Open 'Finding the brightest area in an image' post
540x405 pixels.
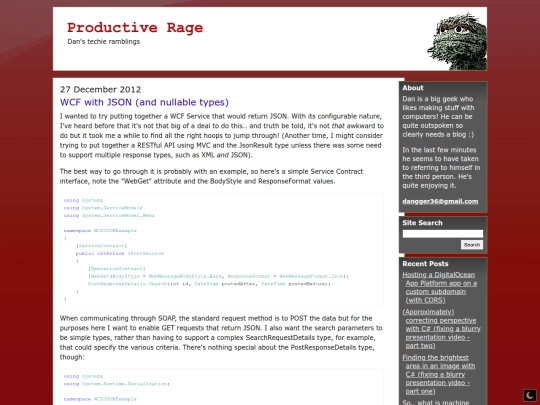439,374
